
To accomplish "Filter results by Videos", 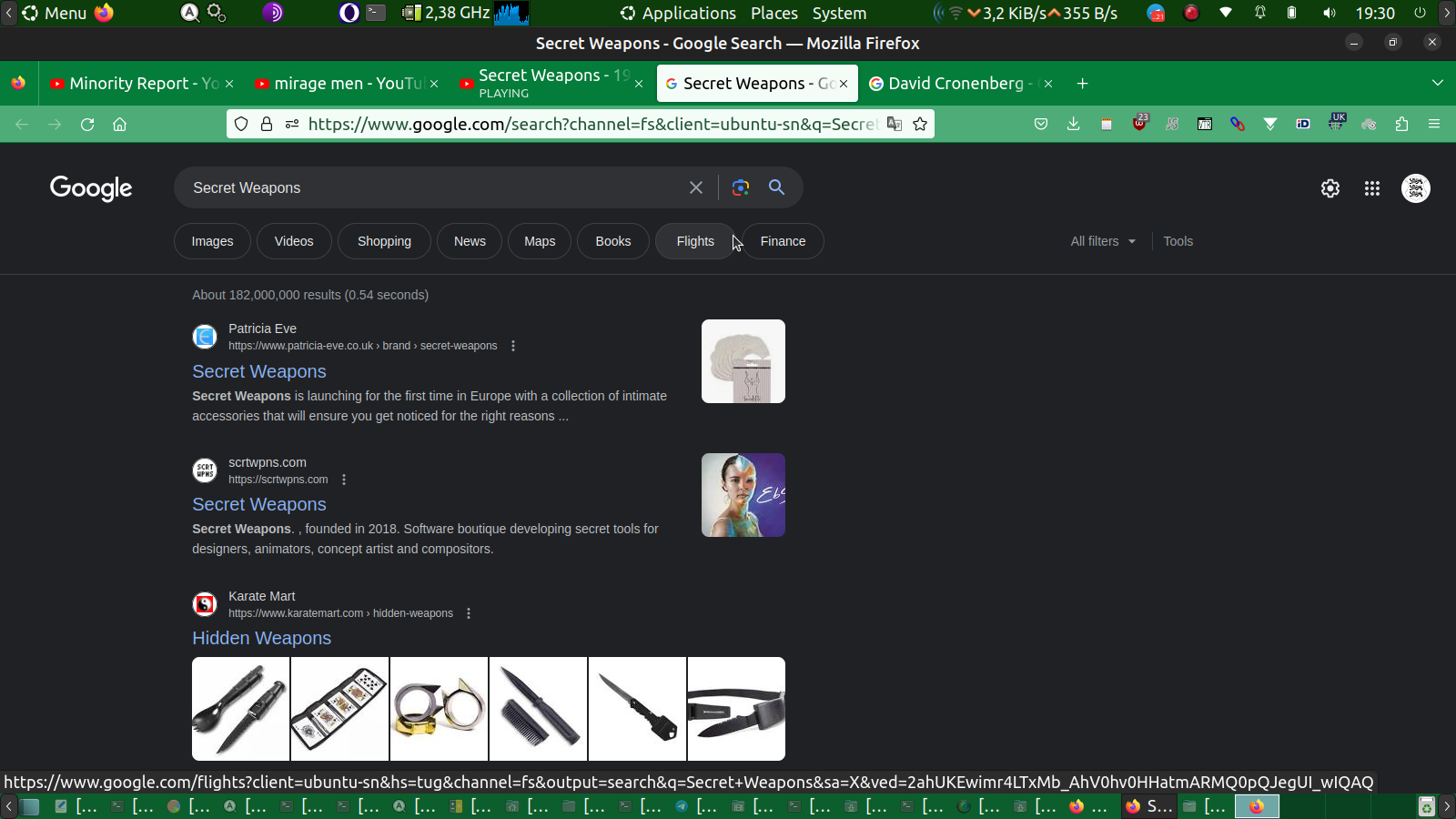I will [x=294, y=241].
